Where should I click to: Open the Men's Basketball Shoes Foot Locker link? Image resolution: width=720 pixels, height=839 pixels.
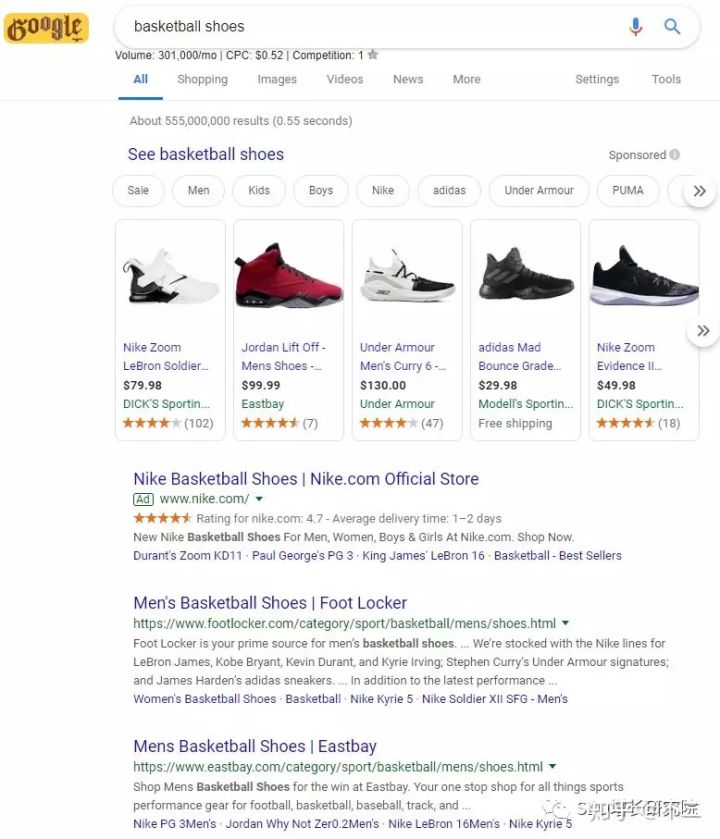tap(270, 603)
